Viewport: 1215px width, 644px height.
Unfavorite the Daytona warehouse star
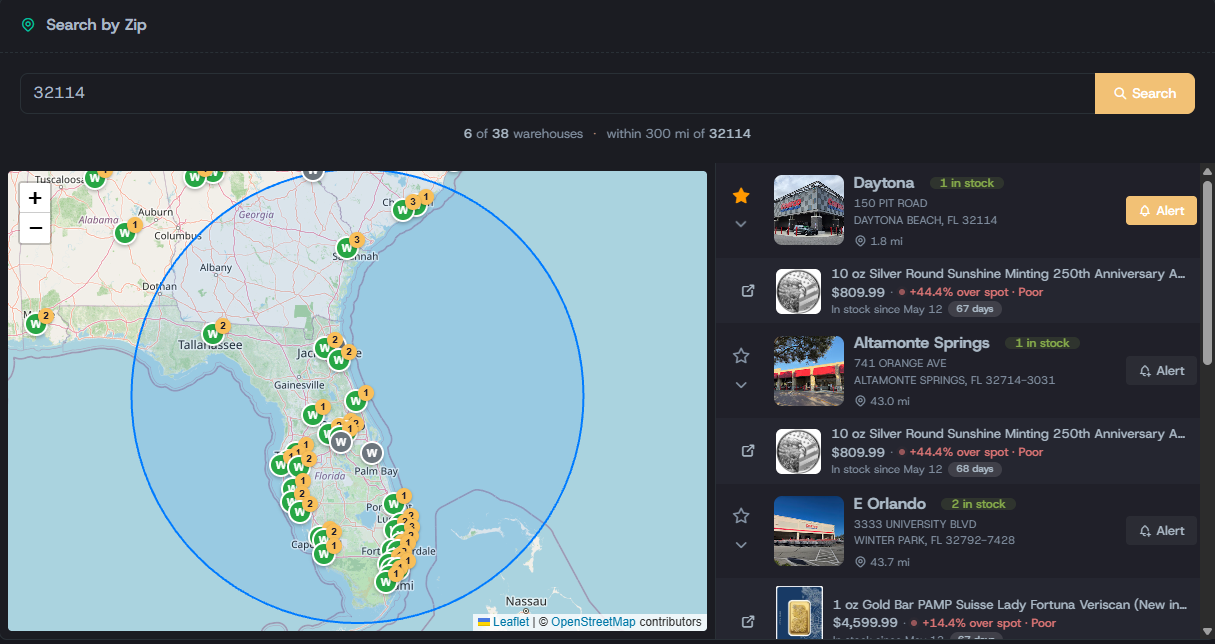pos(741,195)
